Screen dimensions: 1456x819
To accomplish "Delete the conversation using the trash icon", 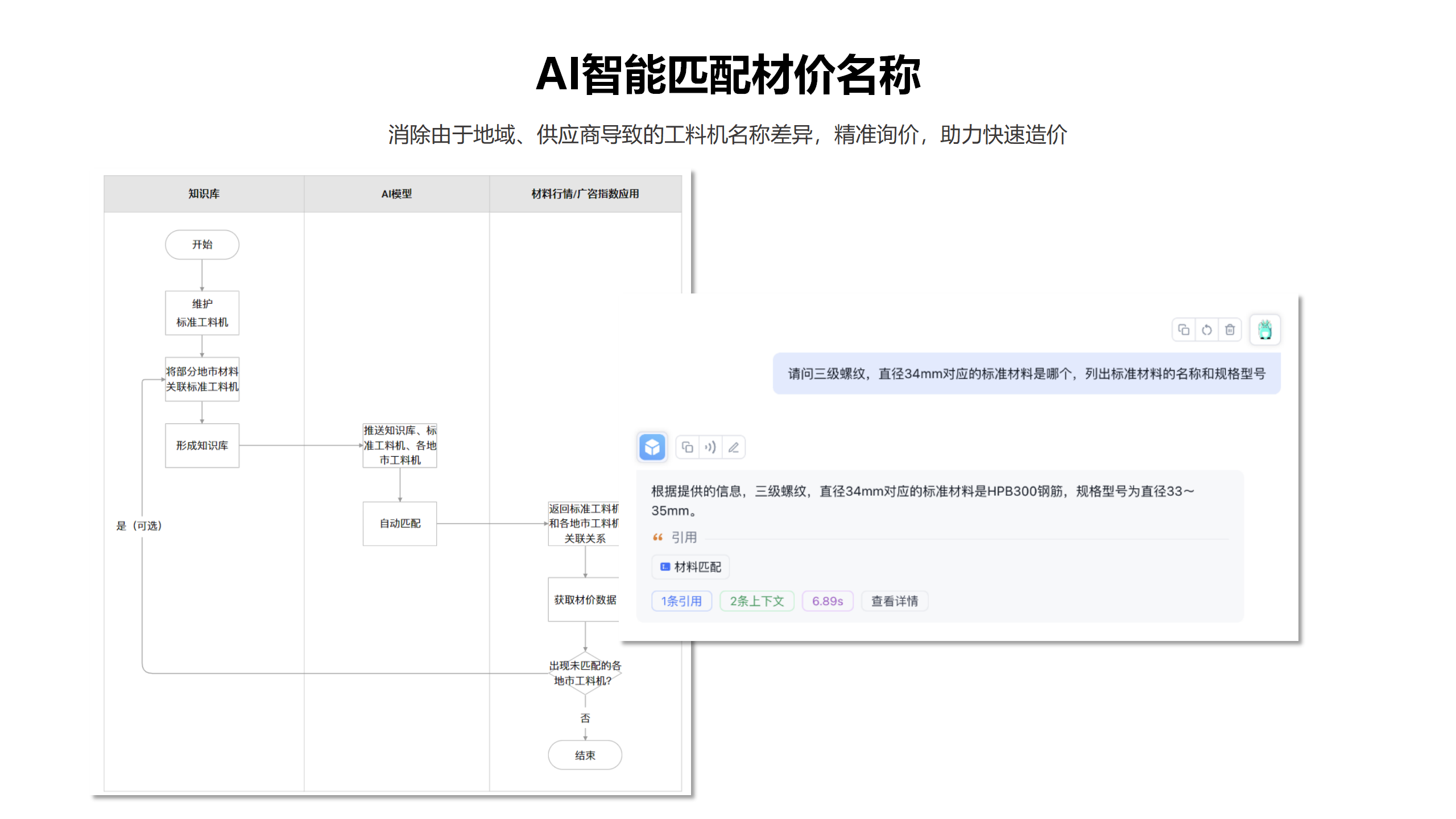I will pos(1230,329).
